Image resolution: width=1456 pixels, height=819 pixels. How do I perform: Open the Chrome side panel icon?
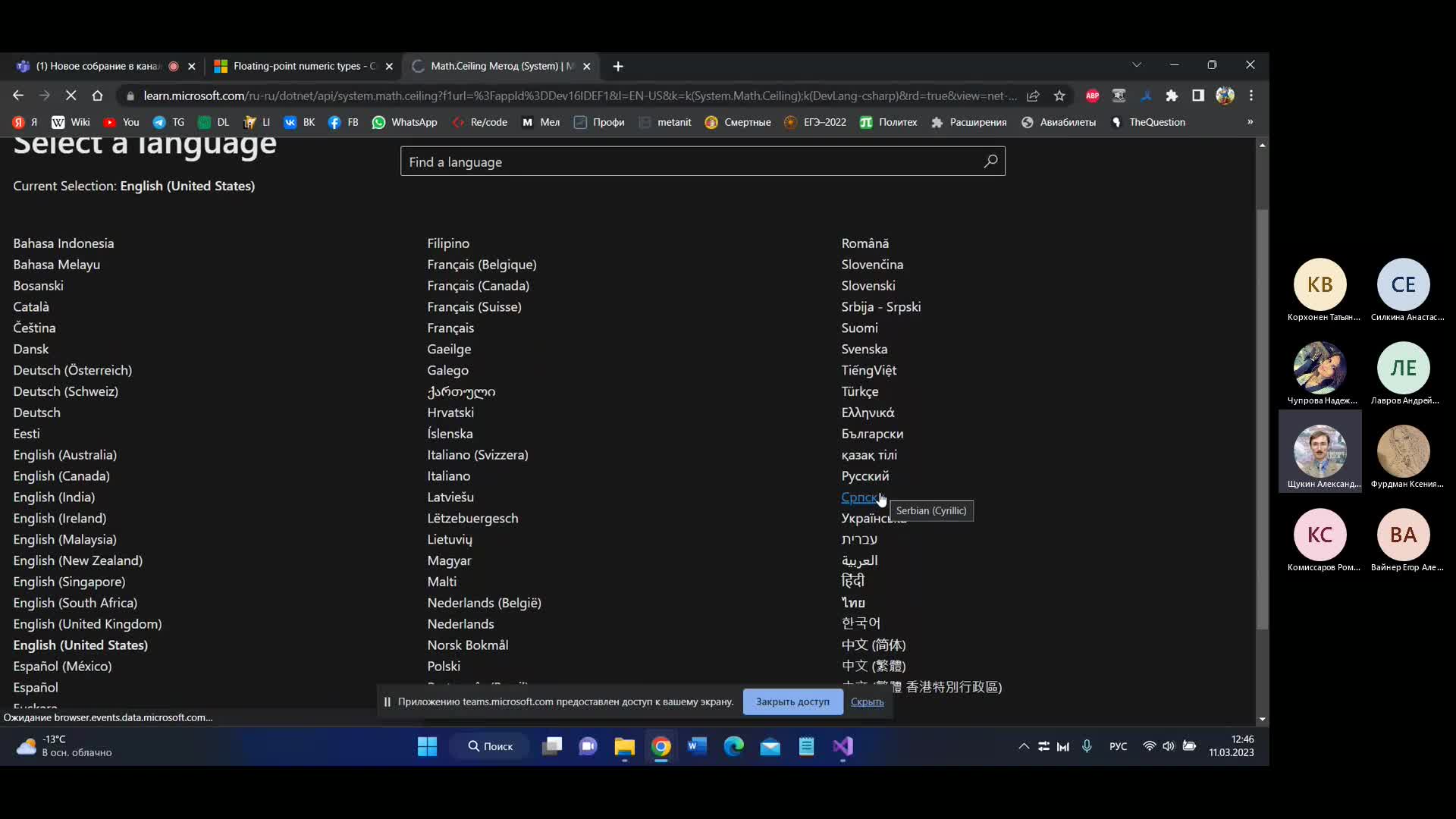click(x=1198, y=96)
